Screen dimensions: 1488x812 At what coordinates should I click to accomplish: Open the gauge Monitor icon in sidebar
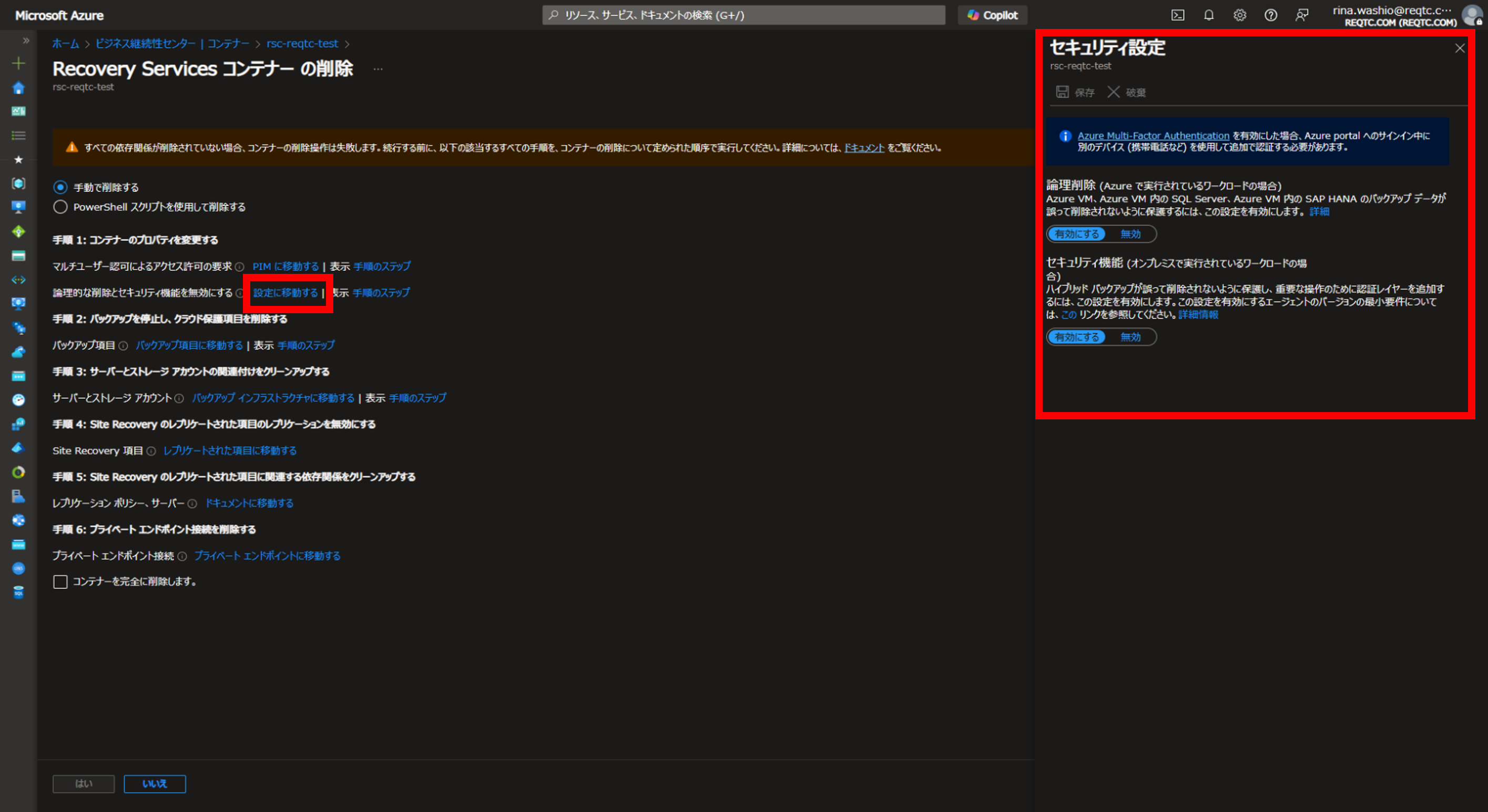pos(18,399)
